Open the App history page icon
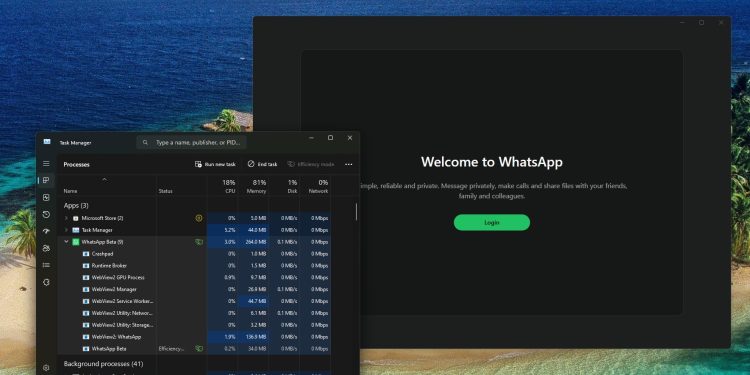 [46, 214]
